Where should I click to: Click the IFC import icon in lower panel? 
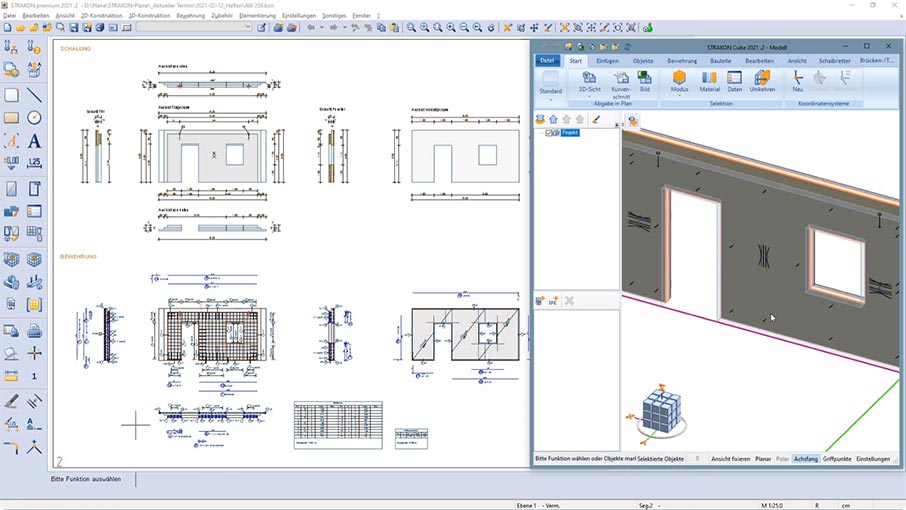551,300
